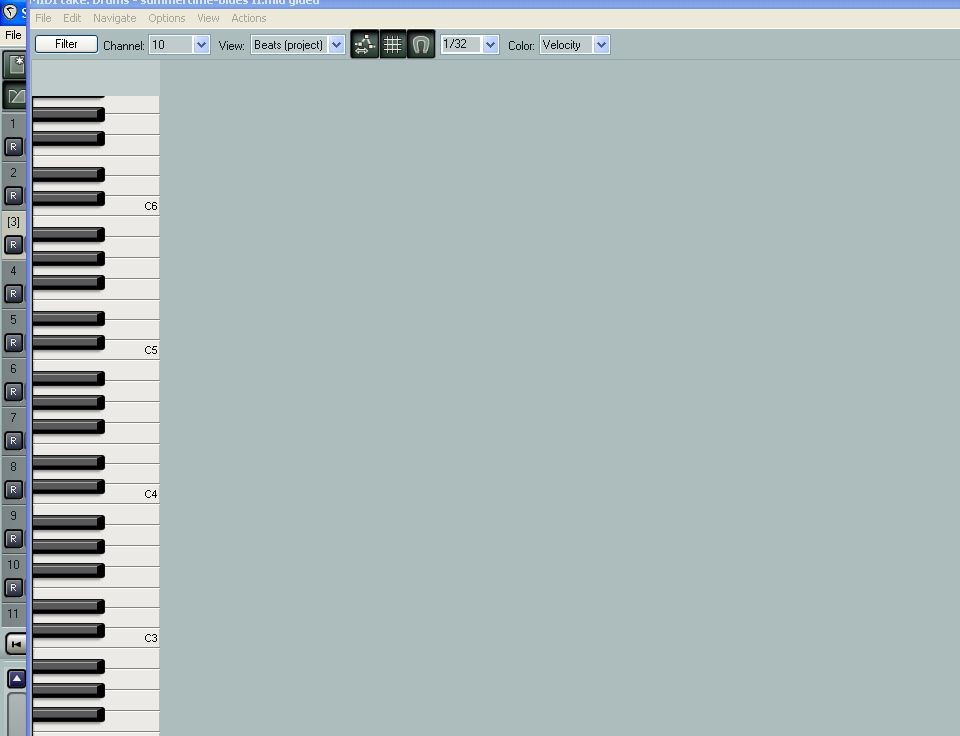Toggle record arm R on track 3
The image size is (960, 736).
pos(13,245)
